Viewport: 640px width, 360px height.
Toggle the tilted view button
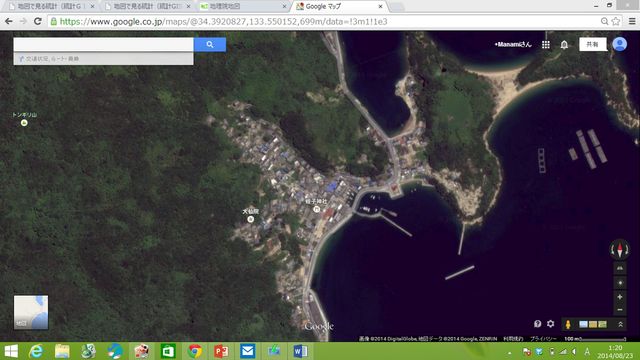coord(620,268)
